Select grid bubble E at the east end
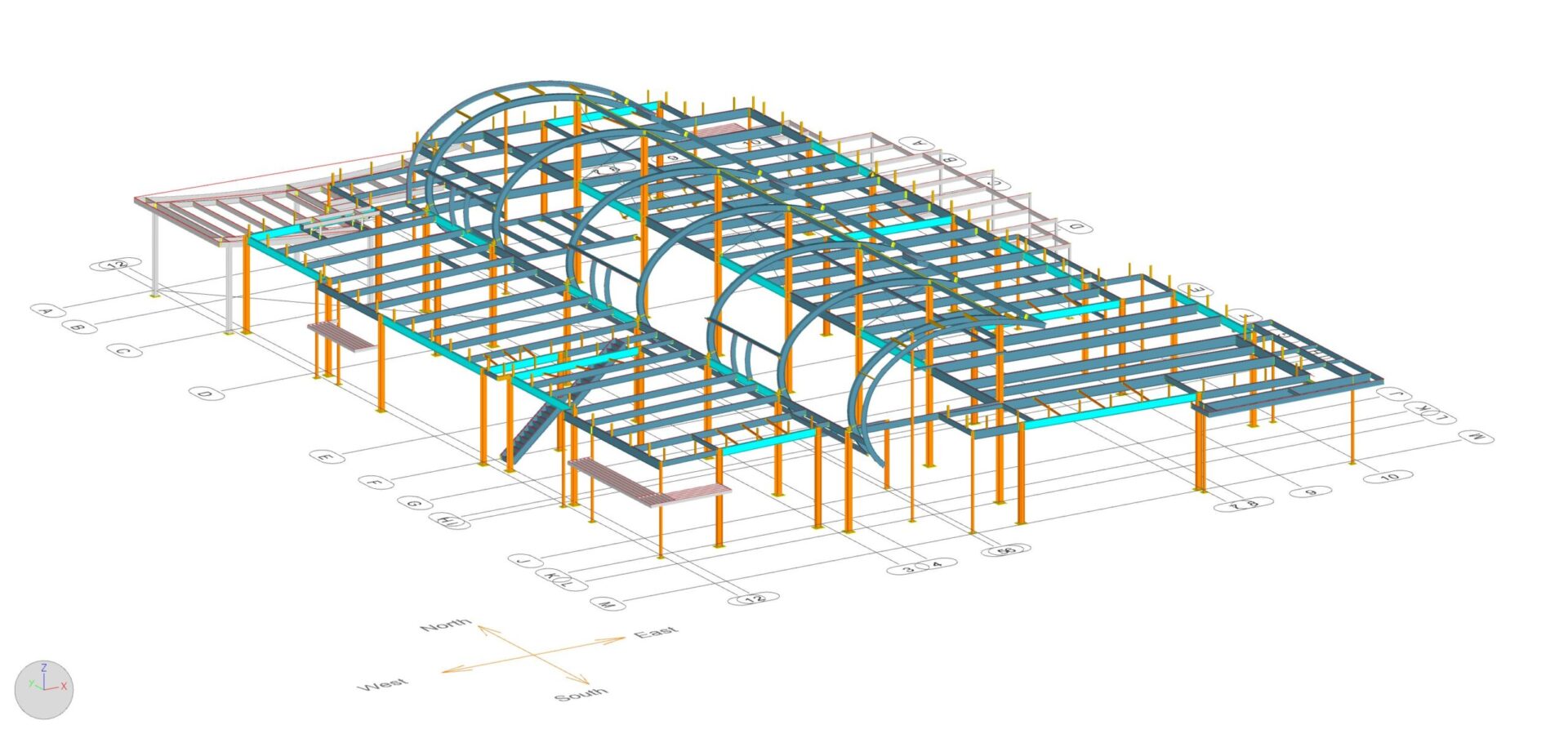This screenshot has width=1568, height=734. [1196, 290]
